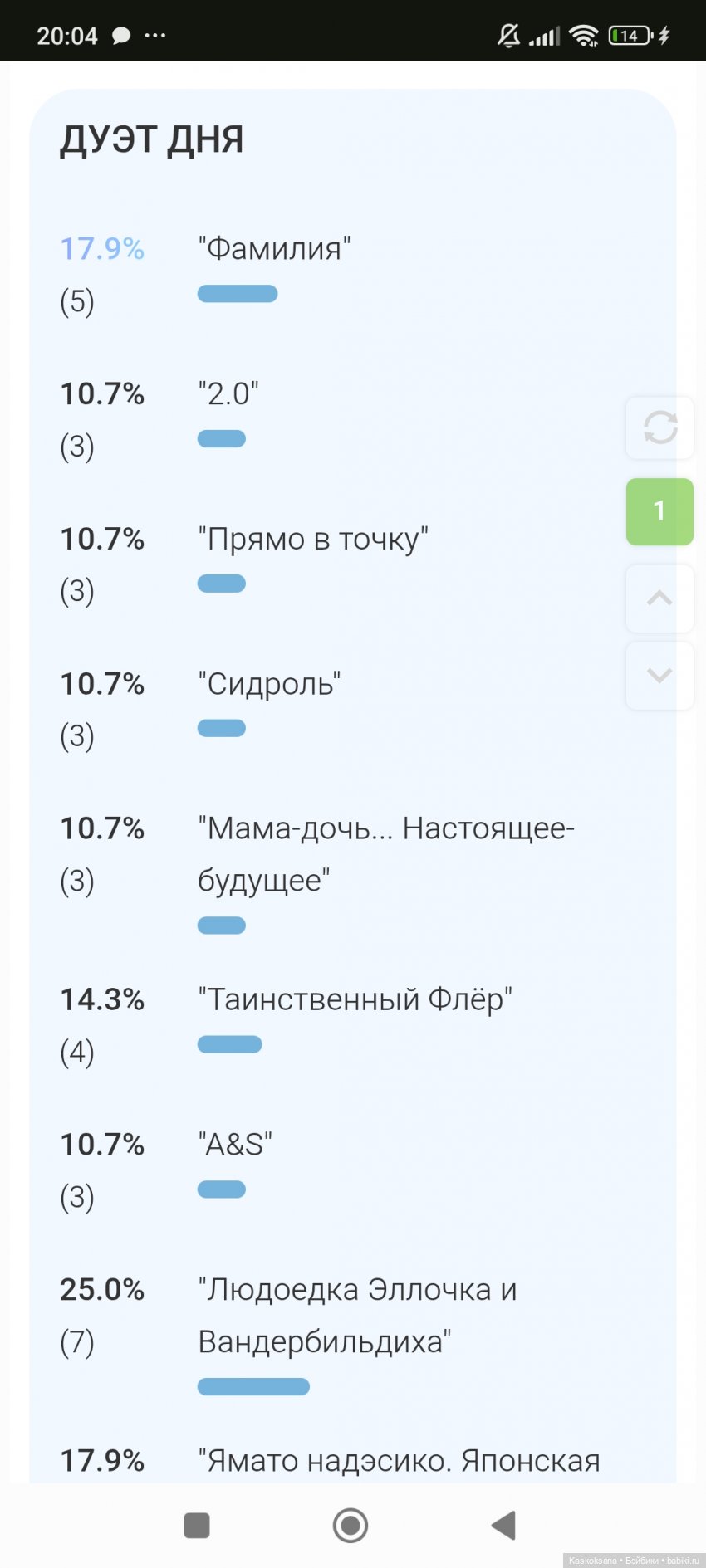Tap the "Таинственный Флёр" poll entry
This screenshot has width=706, height=1568.
click(355, 999)
